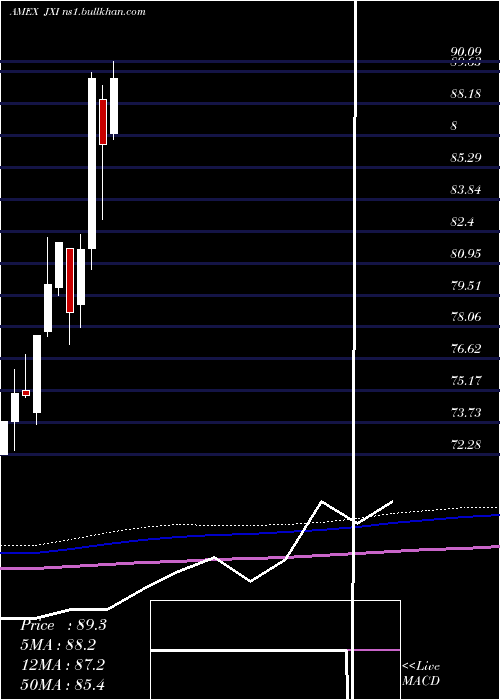
Task: Click the 12MA : 87.2 readout
Action: (63, 665)
